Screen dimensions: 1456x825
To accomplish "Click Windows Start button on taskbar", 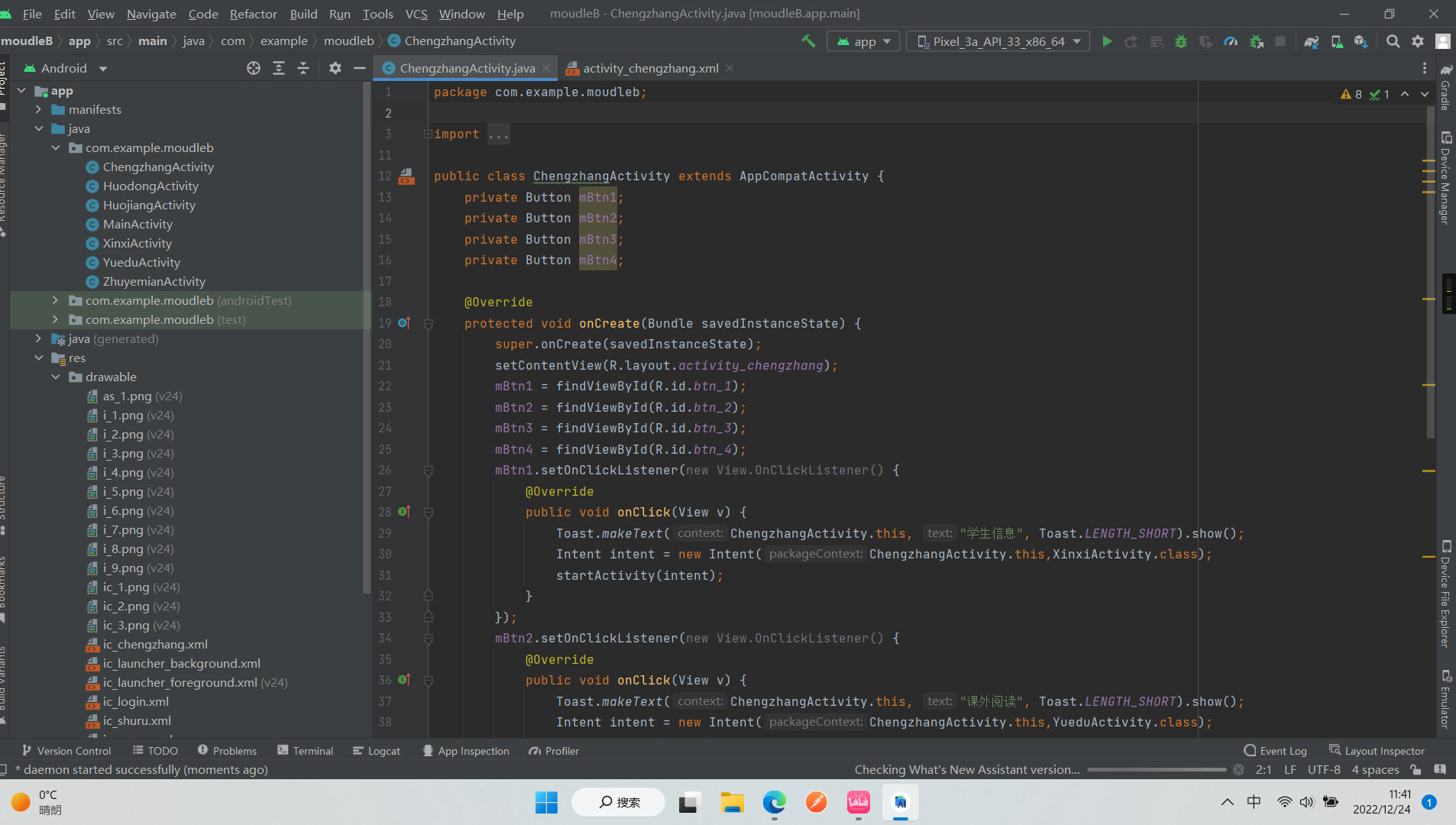I will [546, 802].
